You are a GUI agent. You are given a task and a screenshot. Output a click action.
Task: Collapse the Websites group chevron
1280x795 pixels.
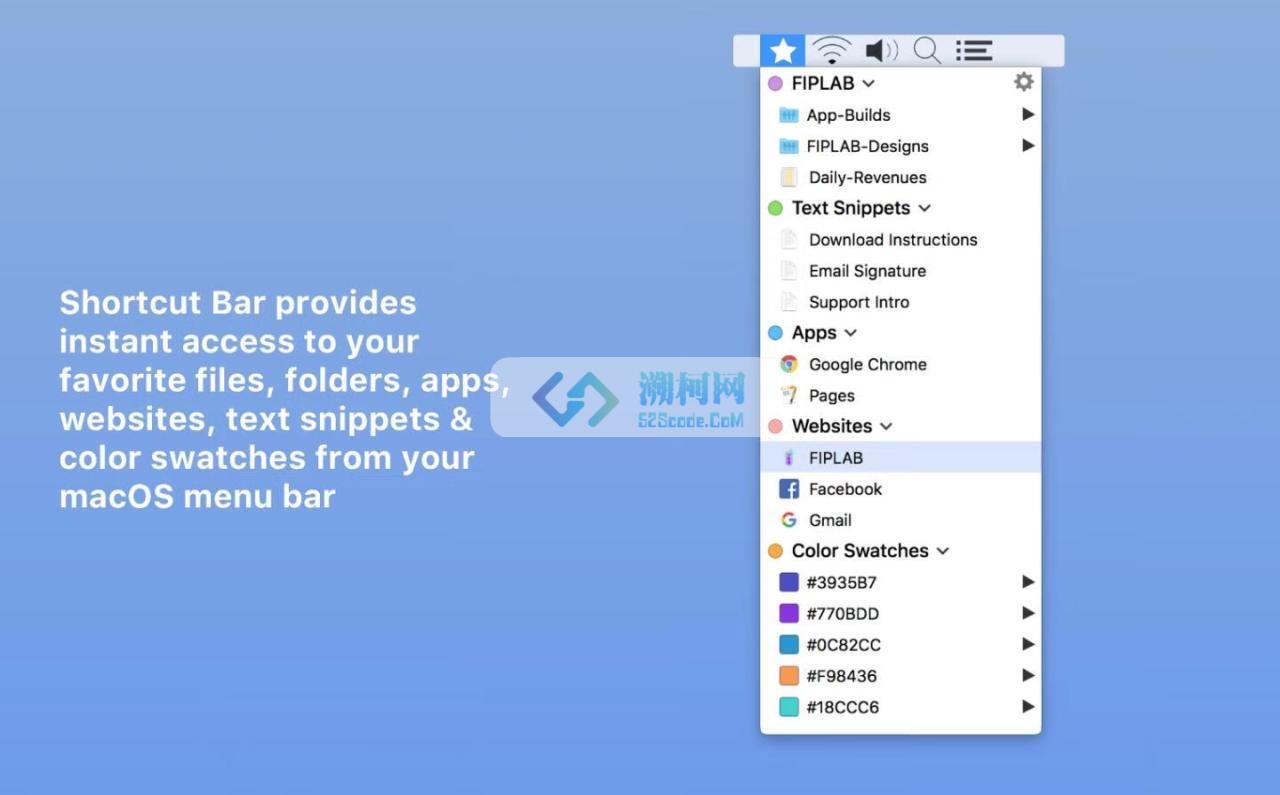[x=886, y=426]
